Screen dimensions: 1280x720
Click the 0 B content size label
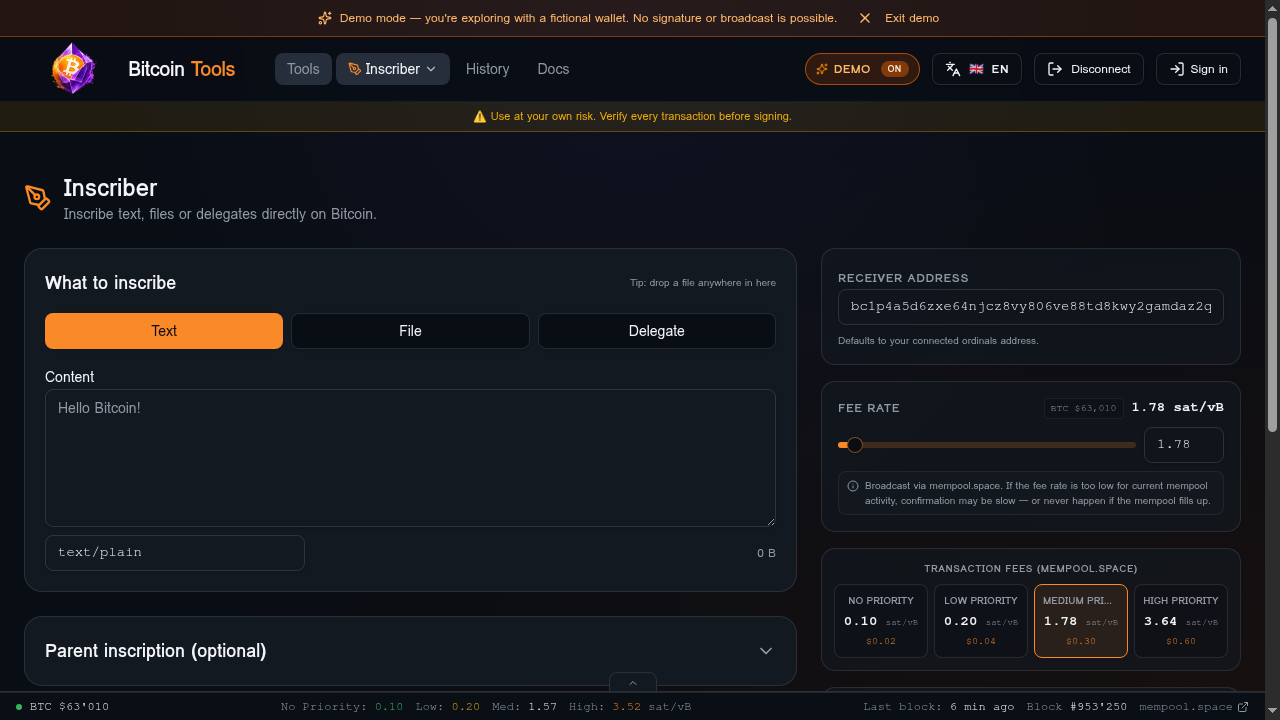pos(766,553)
